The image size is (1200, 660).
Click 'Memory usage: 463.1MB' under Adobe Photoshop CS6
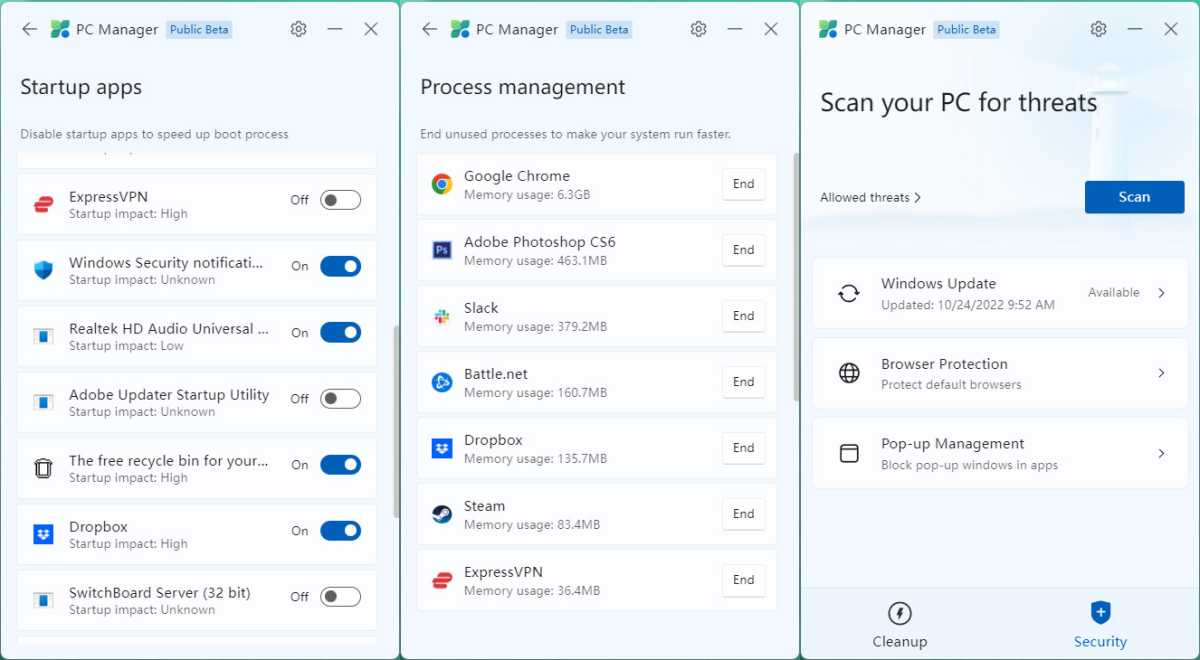click(535, 261)
